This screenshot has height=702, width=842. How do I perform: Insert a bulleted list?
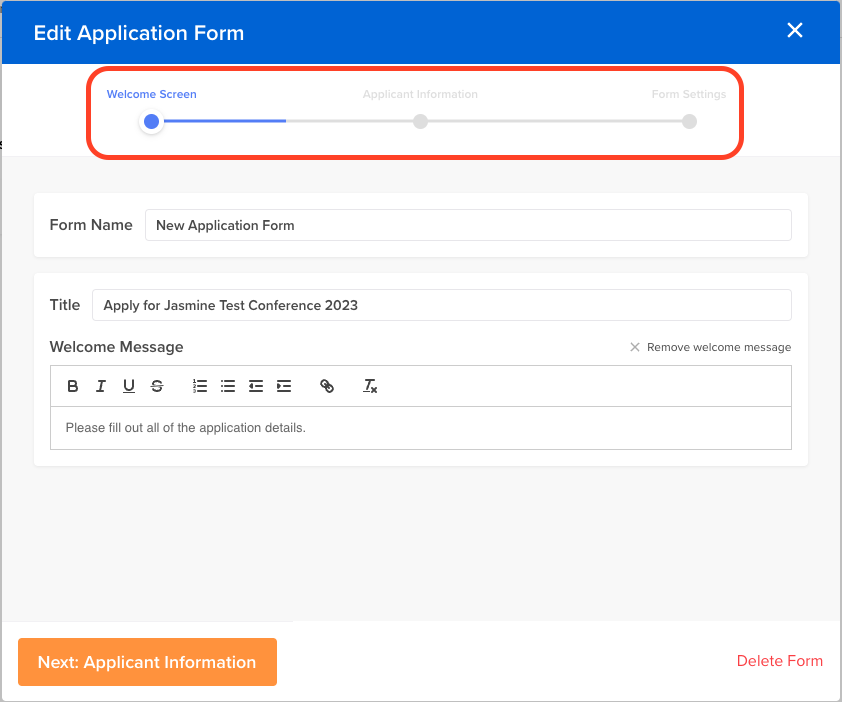pyautogui.click(x=227, y=386)
